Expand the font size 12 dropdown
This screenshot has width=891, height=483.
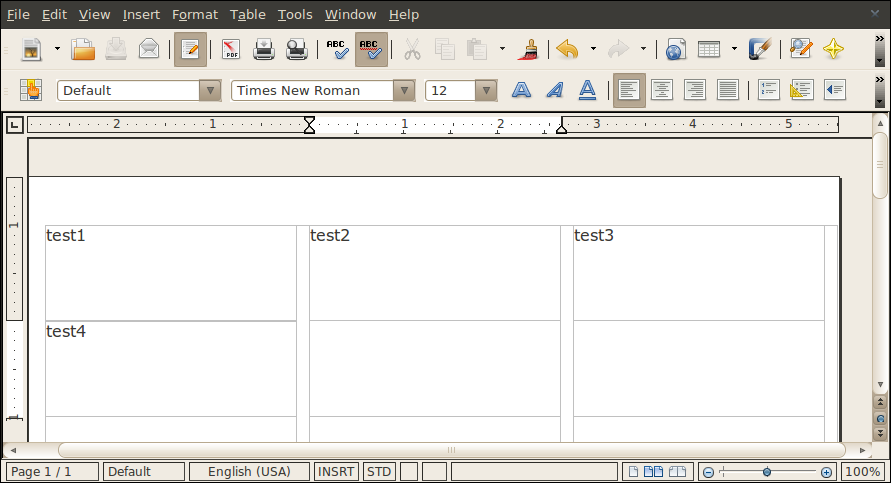pyautogui.click(x=486, y=90)
